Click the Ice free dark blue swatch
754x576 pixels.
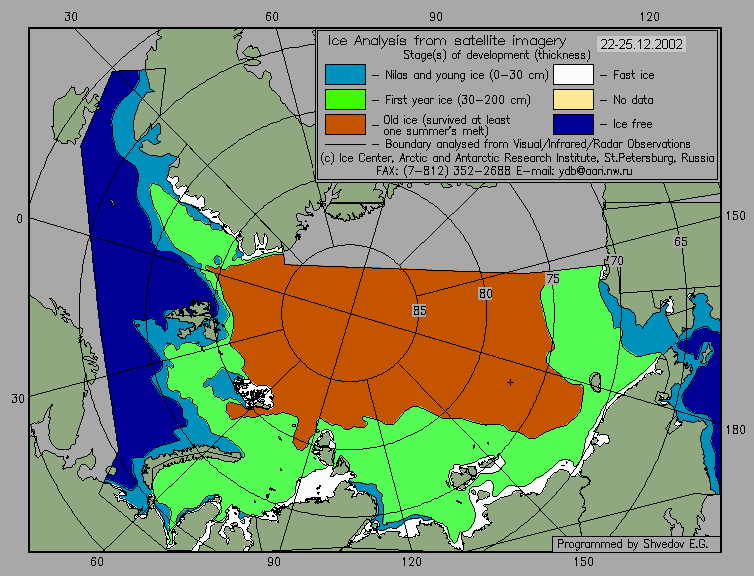tap(573, 124)
